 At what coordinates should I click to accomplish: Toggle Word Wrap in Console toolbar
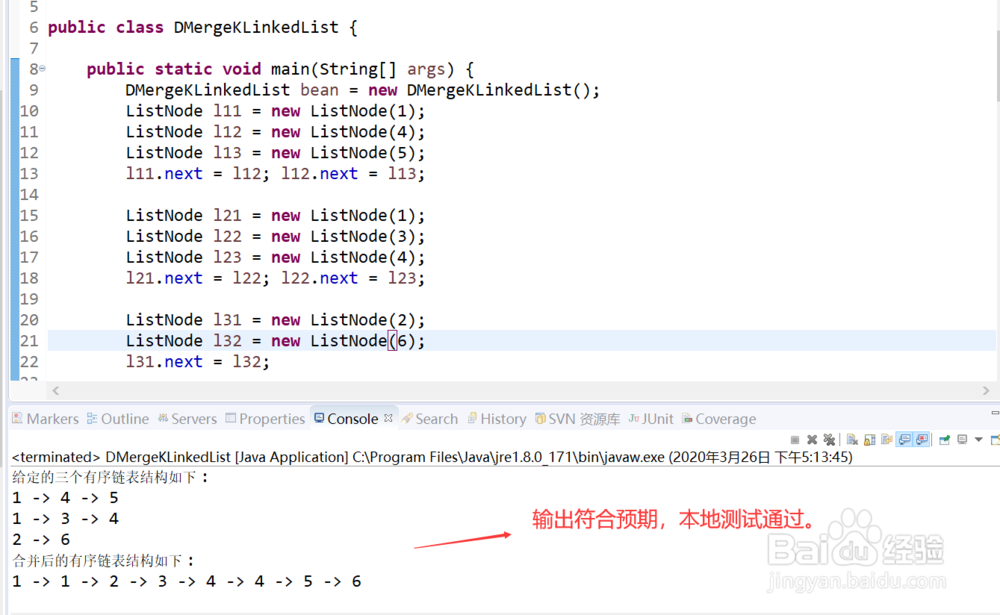click(886, 439)
